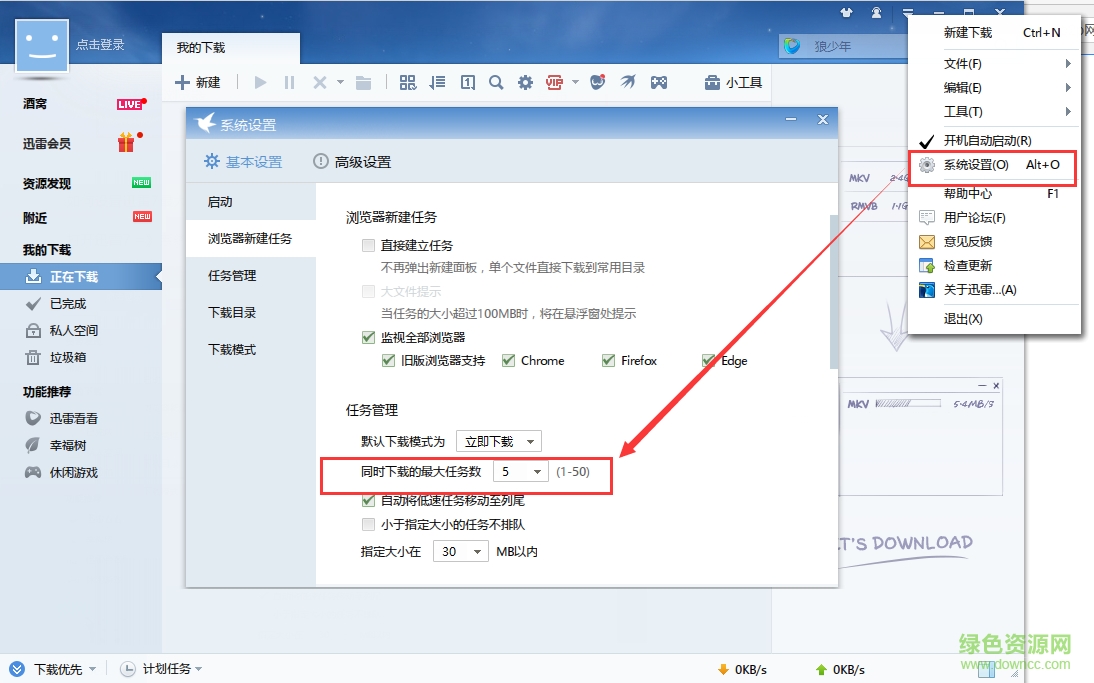Click the task sort icon in the toolbar
1094x683 pixels.
(437, 82)
